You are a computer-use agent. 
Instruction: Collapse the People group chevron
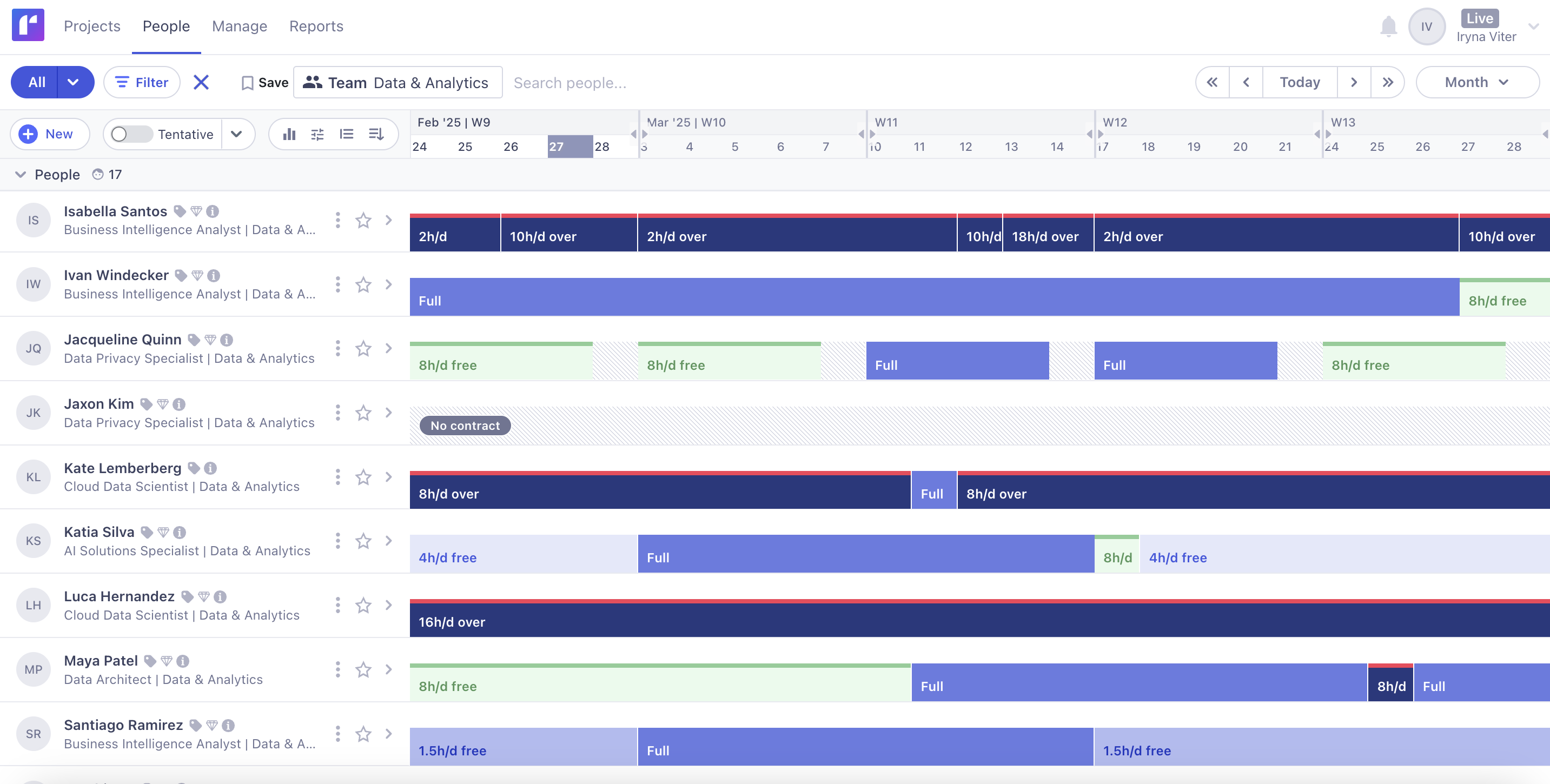click(x=21, y=175)
